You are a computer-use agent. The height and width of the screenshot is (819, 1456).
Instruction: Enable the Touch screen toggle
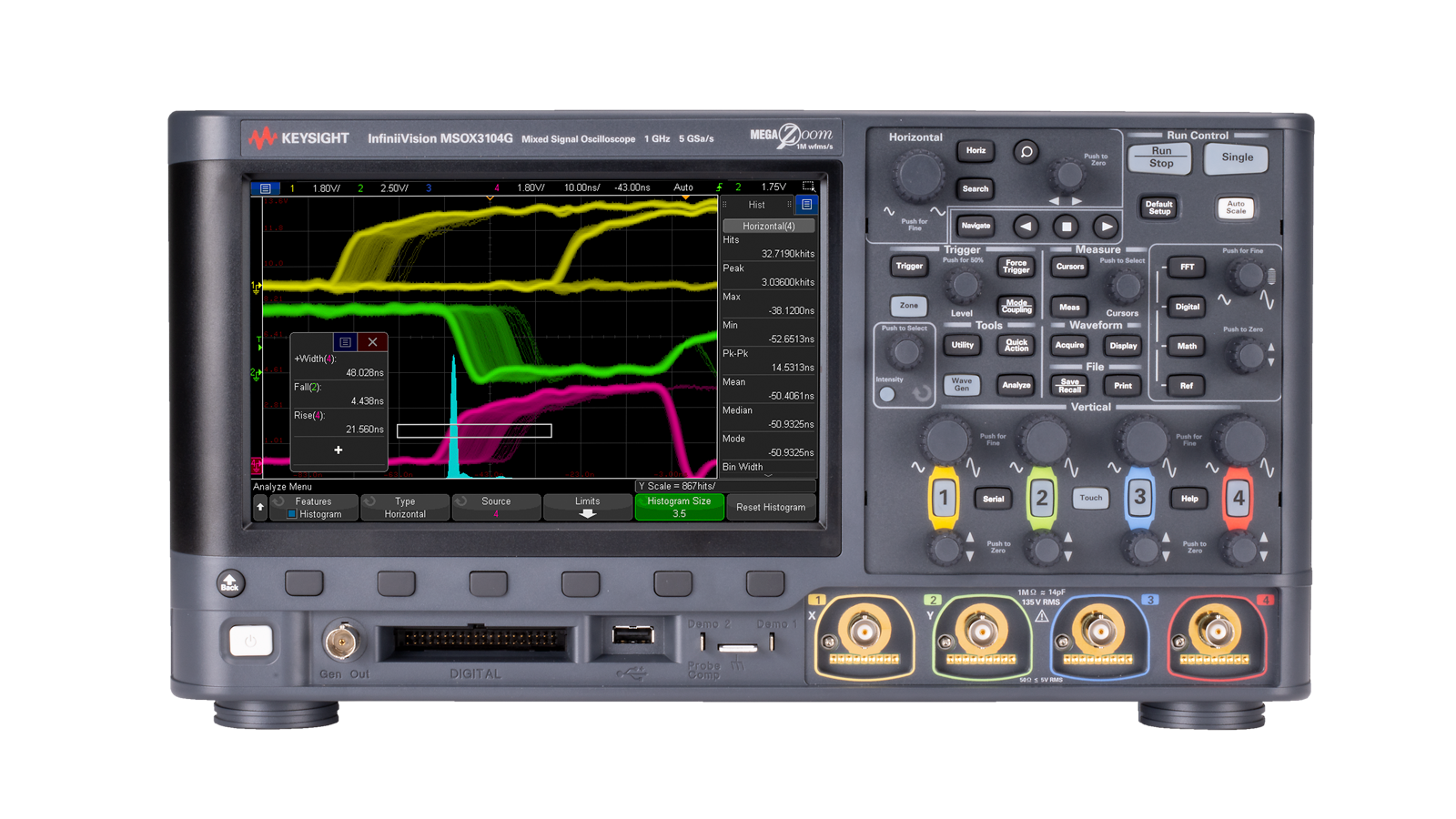(x=1090, y=498)
